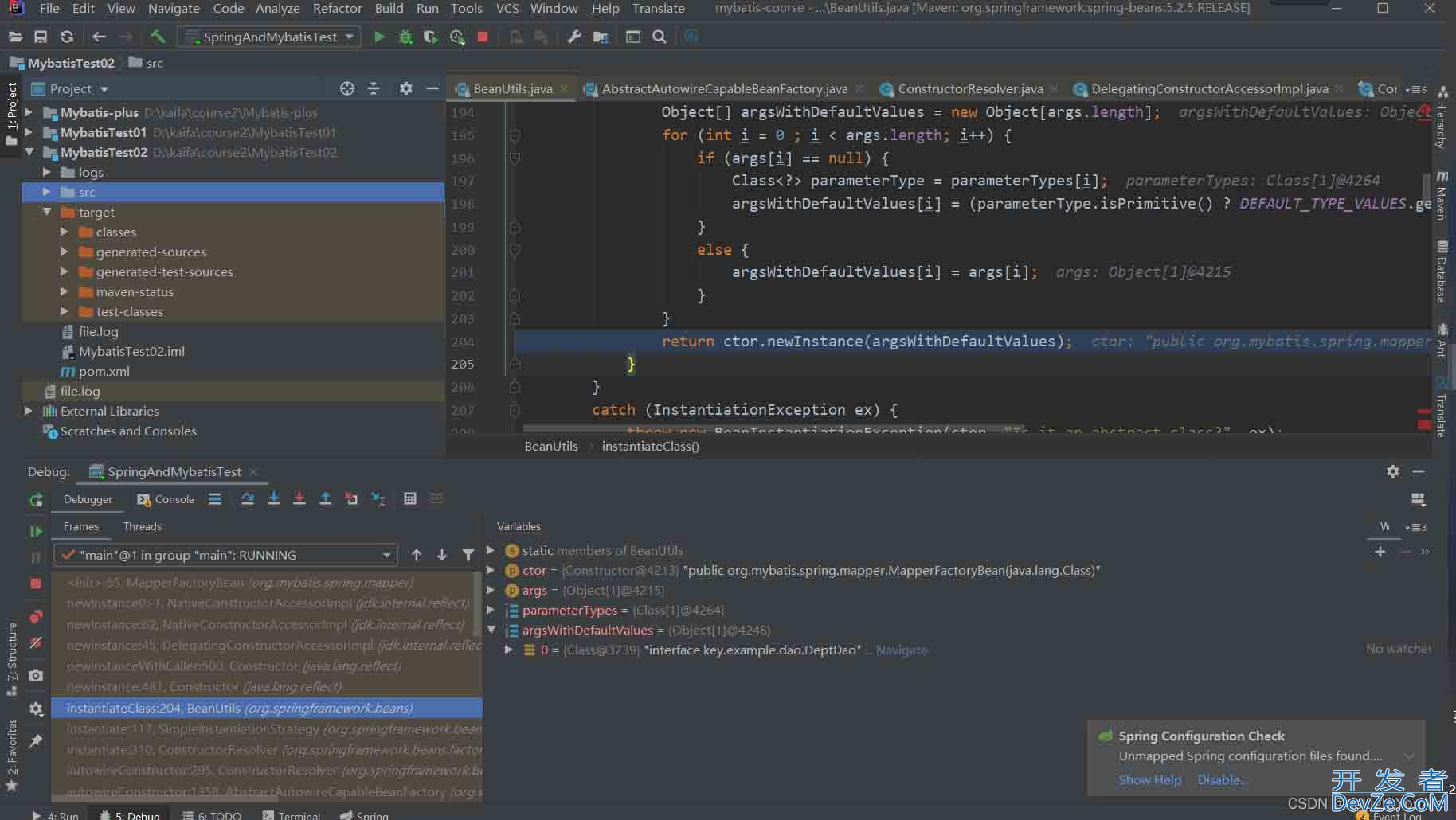Viewport: 1456px width, 820px height.
Task: Close the BeanUtils.java tab
Action: 564,88
